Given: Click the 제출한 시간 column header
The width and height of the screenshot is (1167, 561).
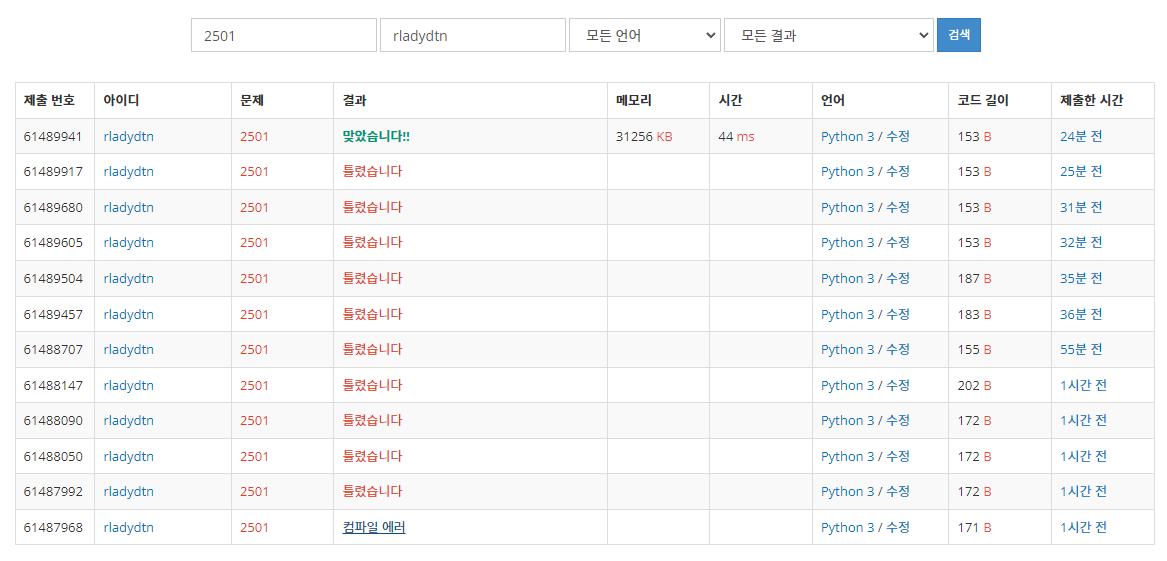Looking at the screenshot, I should (x=1092, y=100).
